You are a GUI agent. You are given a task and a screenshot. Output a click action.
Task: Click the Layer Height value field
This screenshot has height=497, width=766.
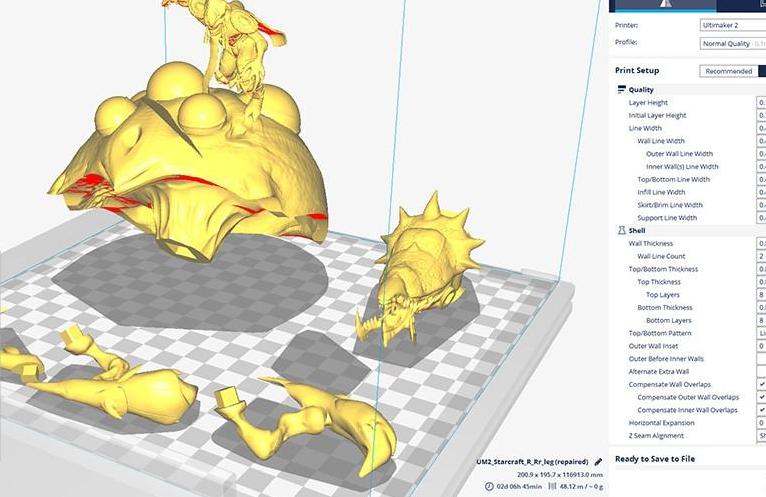(x=761, y=102)
